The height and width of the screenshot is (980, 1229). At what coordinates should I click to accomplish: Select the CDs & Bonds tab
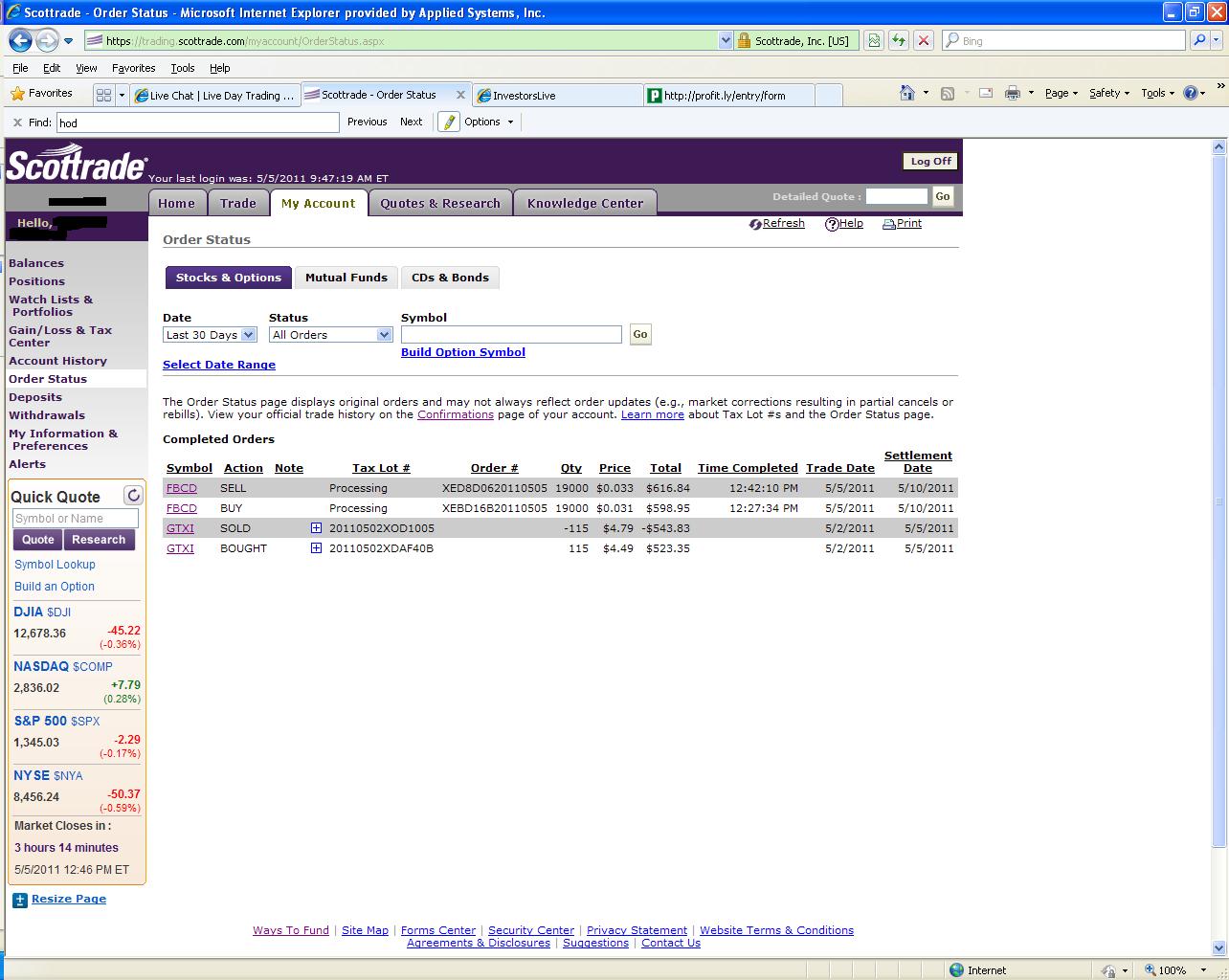(x=450, y=278)
